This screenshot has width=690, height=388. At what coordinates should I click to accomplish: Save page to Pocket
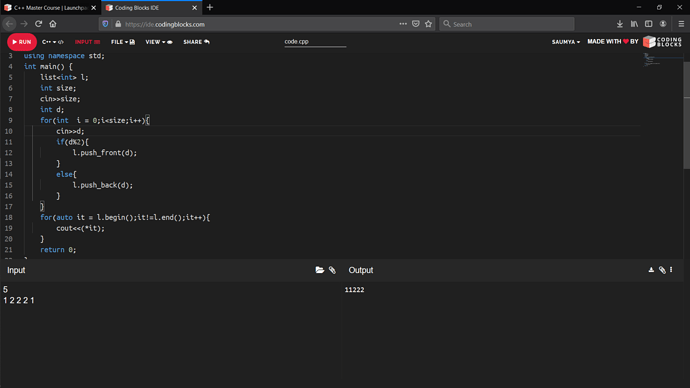(x=416, y=24)
